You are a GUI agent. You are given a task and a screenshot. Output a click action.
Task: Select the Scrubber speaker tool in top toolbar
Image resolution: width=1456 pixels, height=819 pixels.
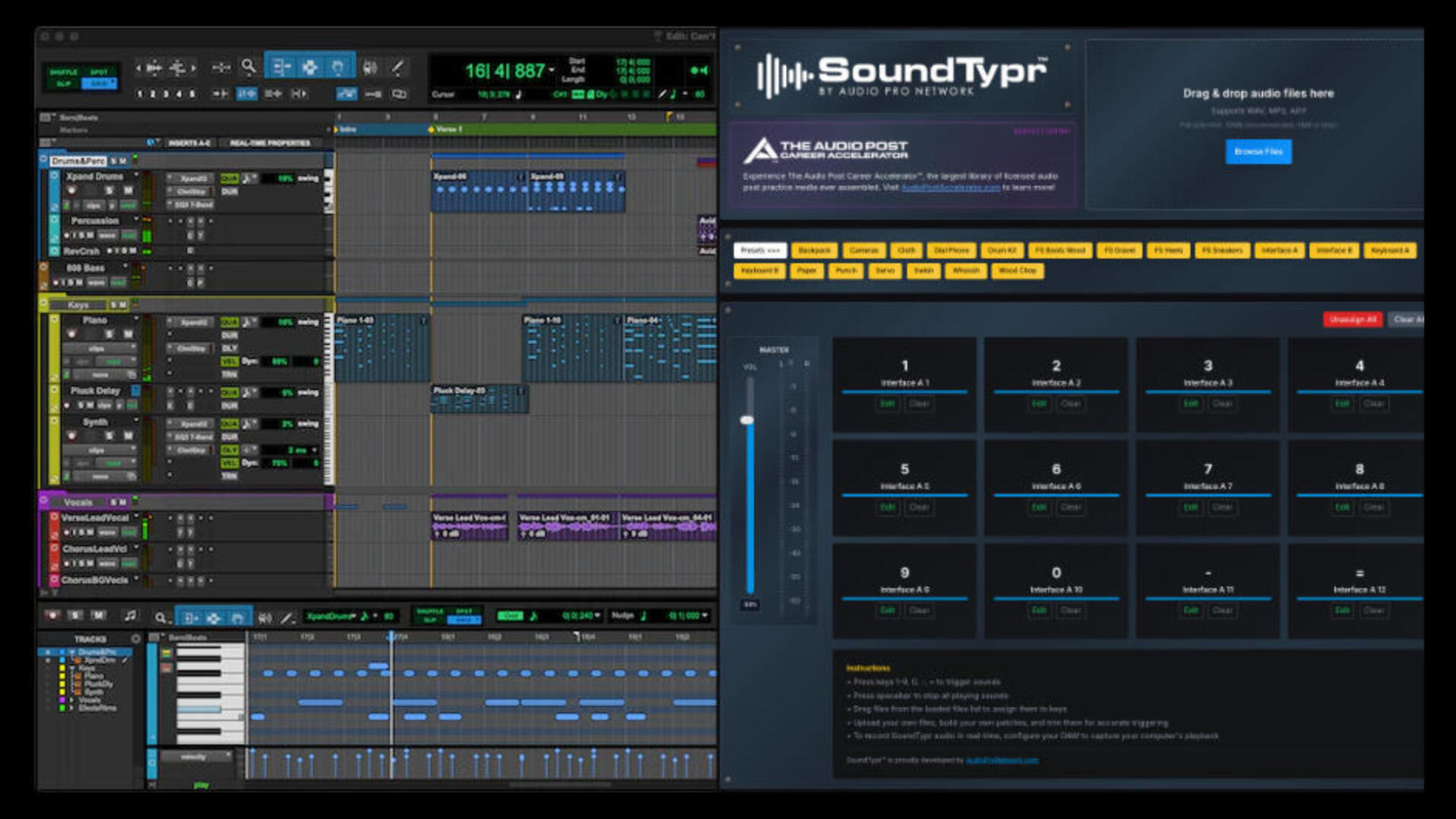click(x=370, y=68)
